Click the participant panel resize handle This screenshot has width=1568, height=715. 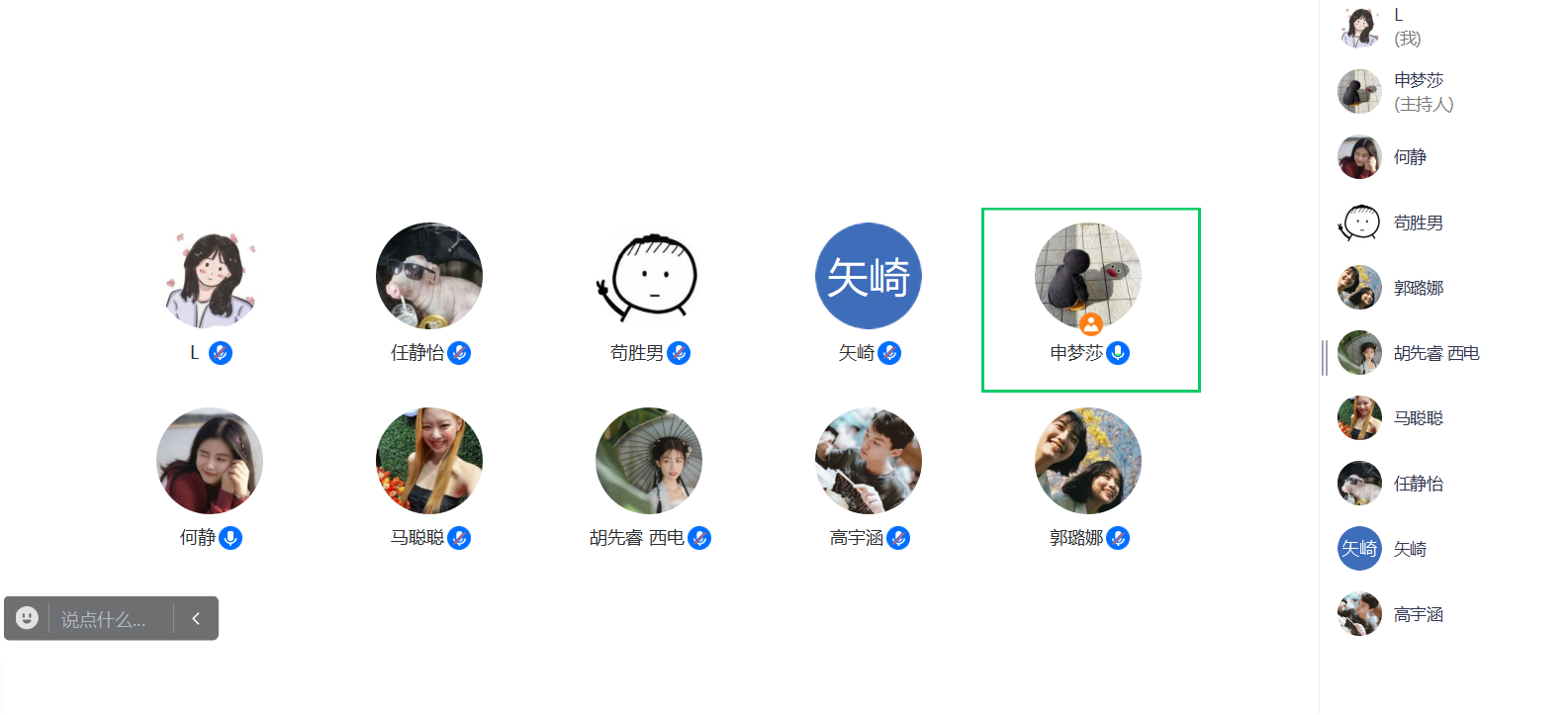coord(1324,357)
